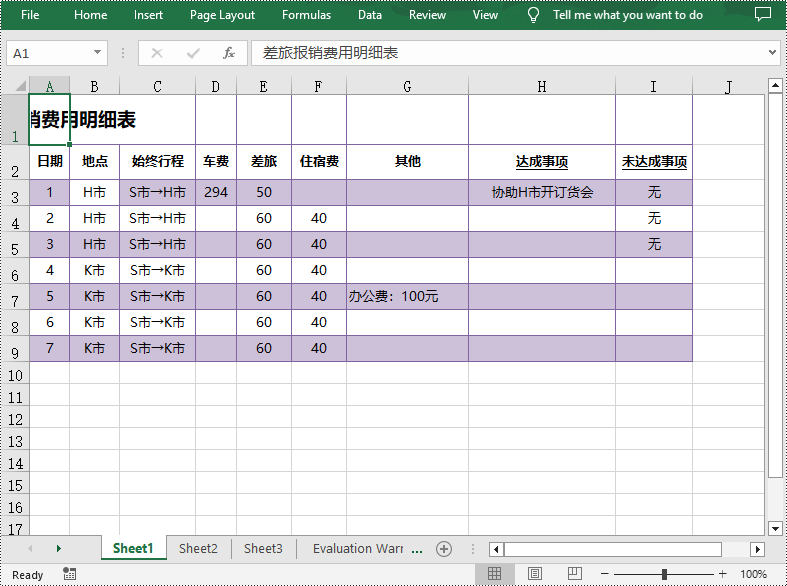Click the horizontal scrollbar thumb
Viewport: 787px width, 586px height.
point(613,549)
